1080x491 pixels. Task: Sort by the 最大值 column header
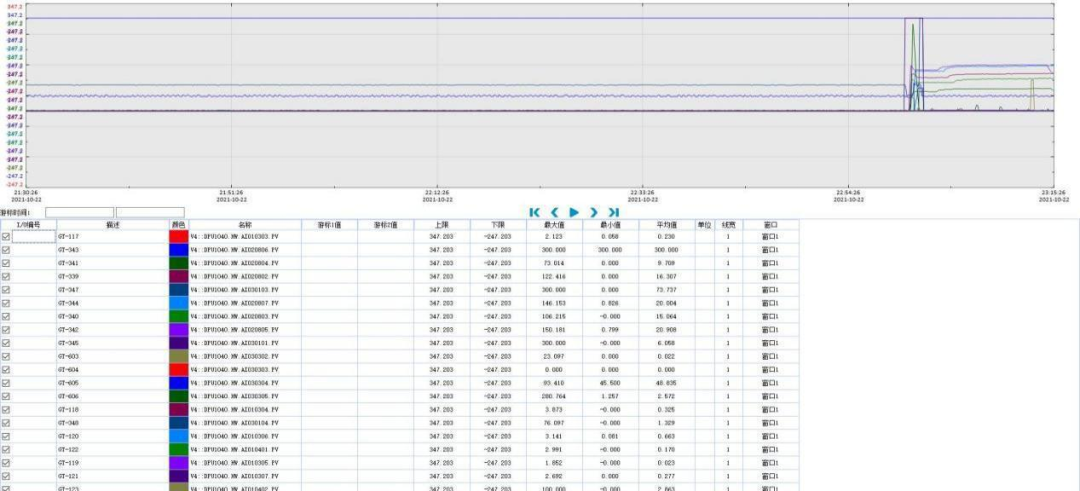click(x=554, y=224)
